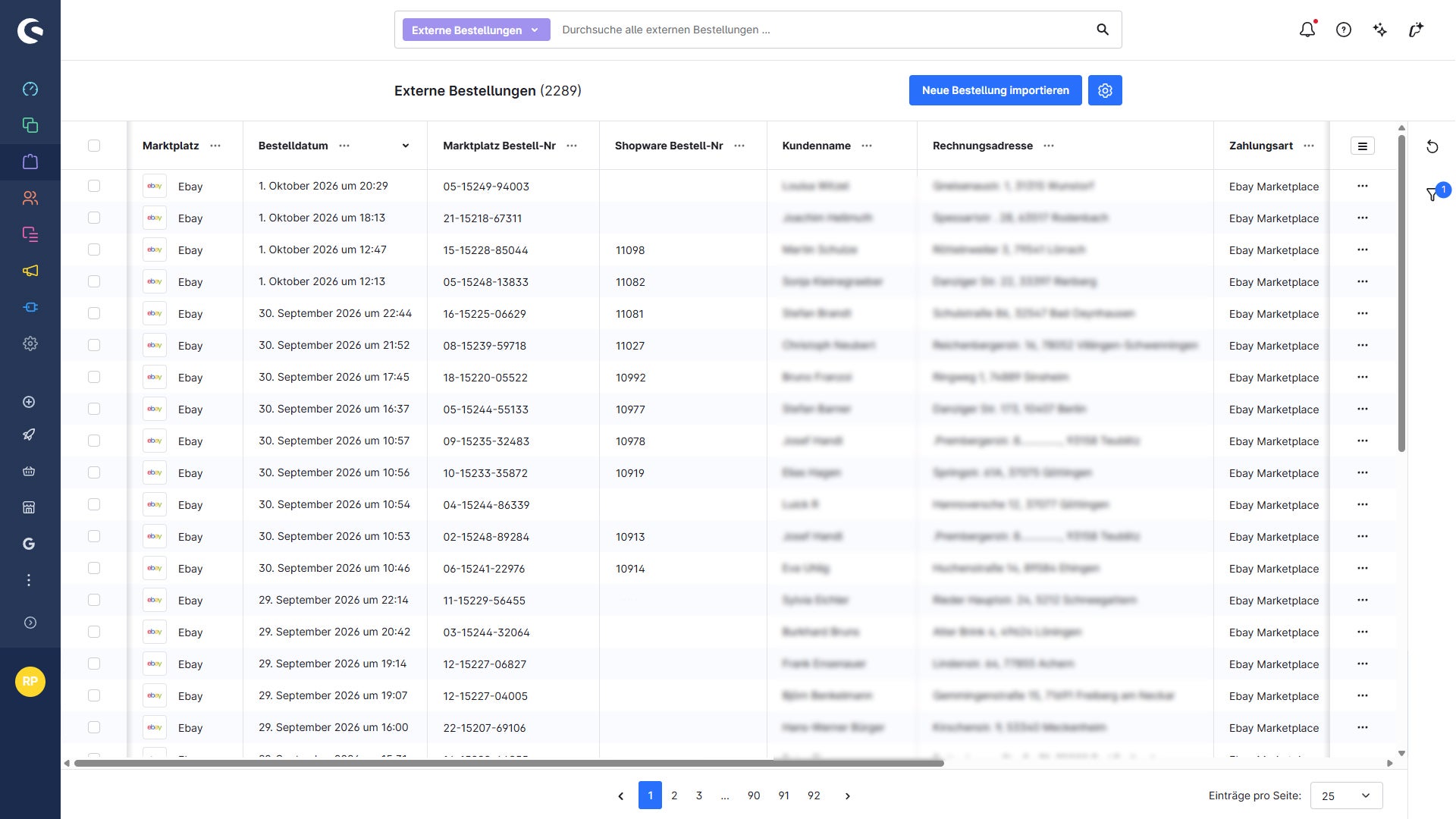Image resolution: width=1456 pixels, height=819 pixels.
Task: Open Zahlungsart column options menu
Action: click(x=1309, y=146)
